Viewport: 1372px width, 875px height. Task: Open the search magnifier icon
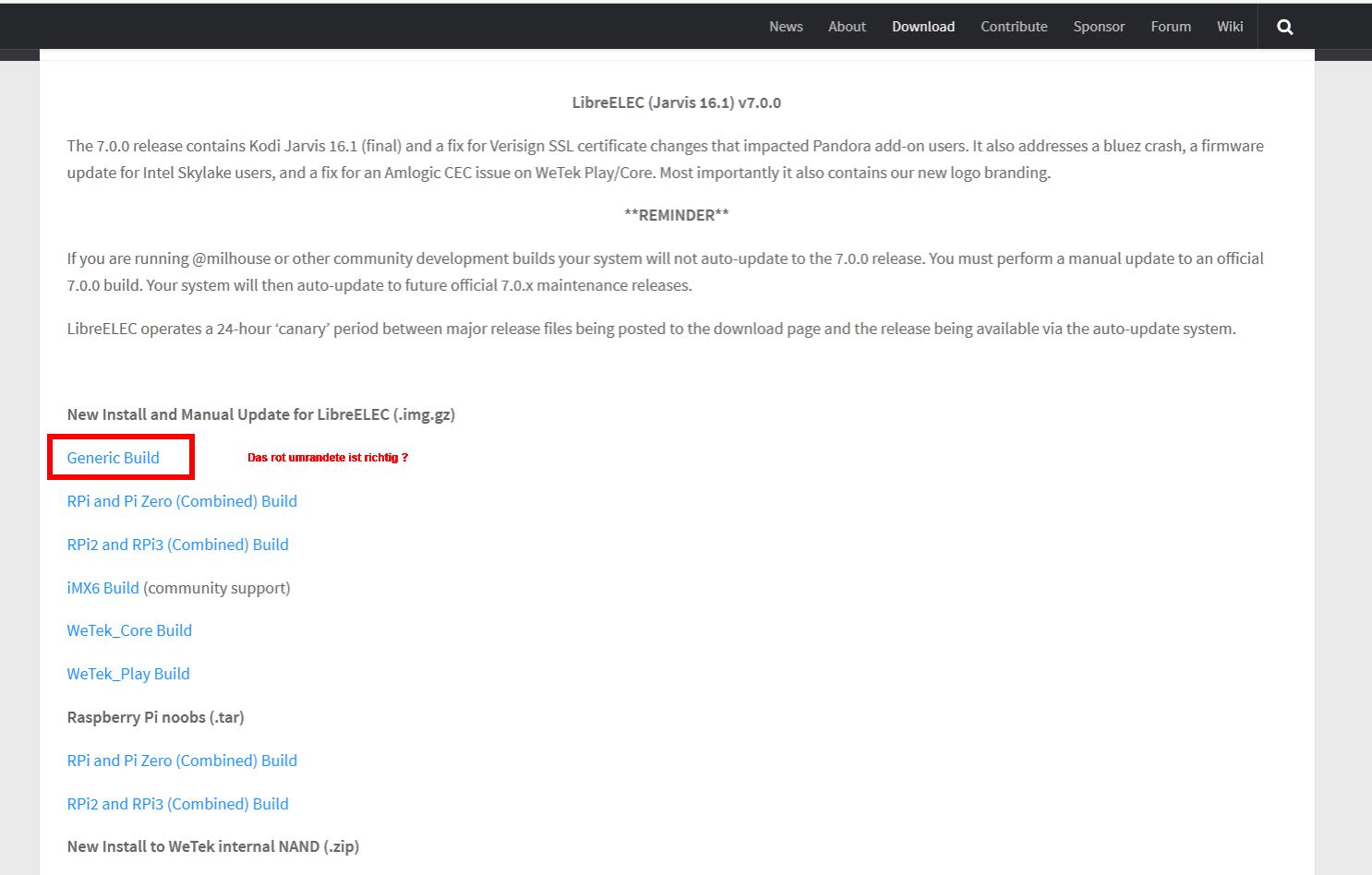[x=1284, y=27]
